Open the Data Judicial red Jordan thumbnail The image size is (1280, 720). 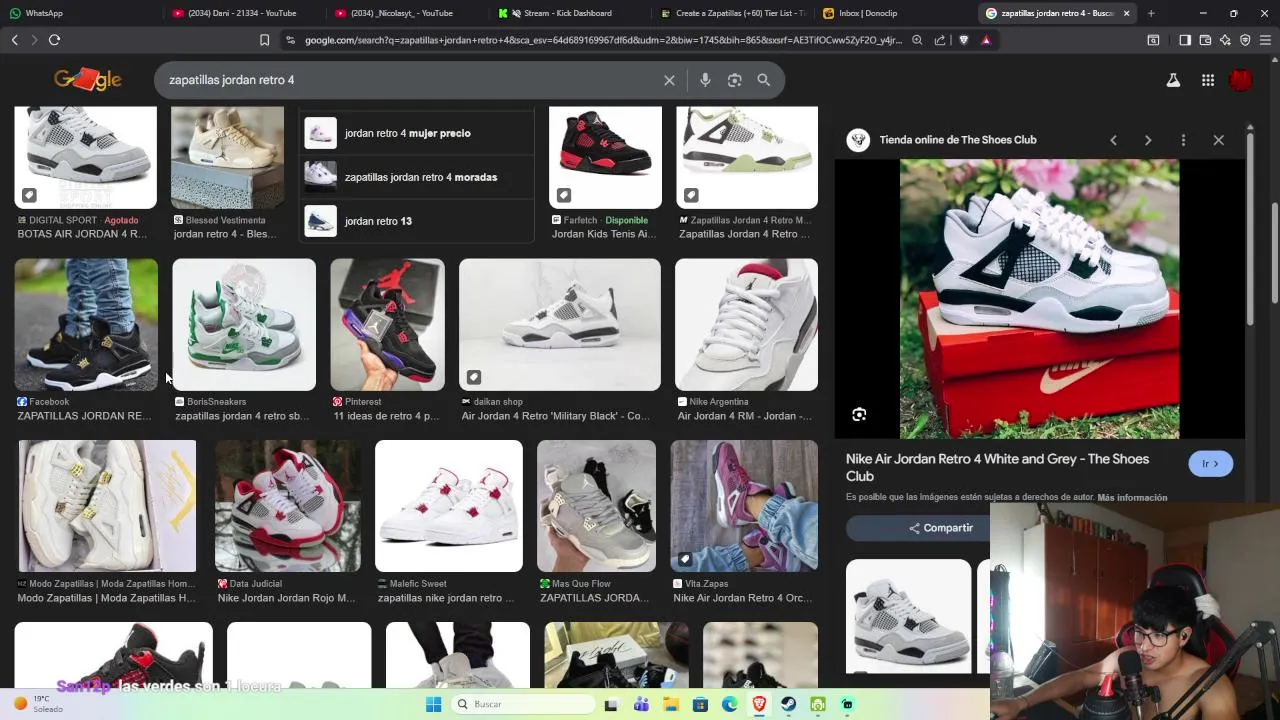[x=288, y=506]
